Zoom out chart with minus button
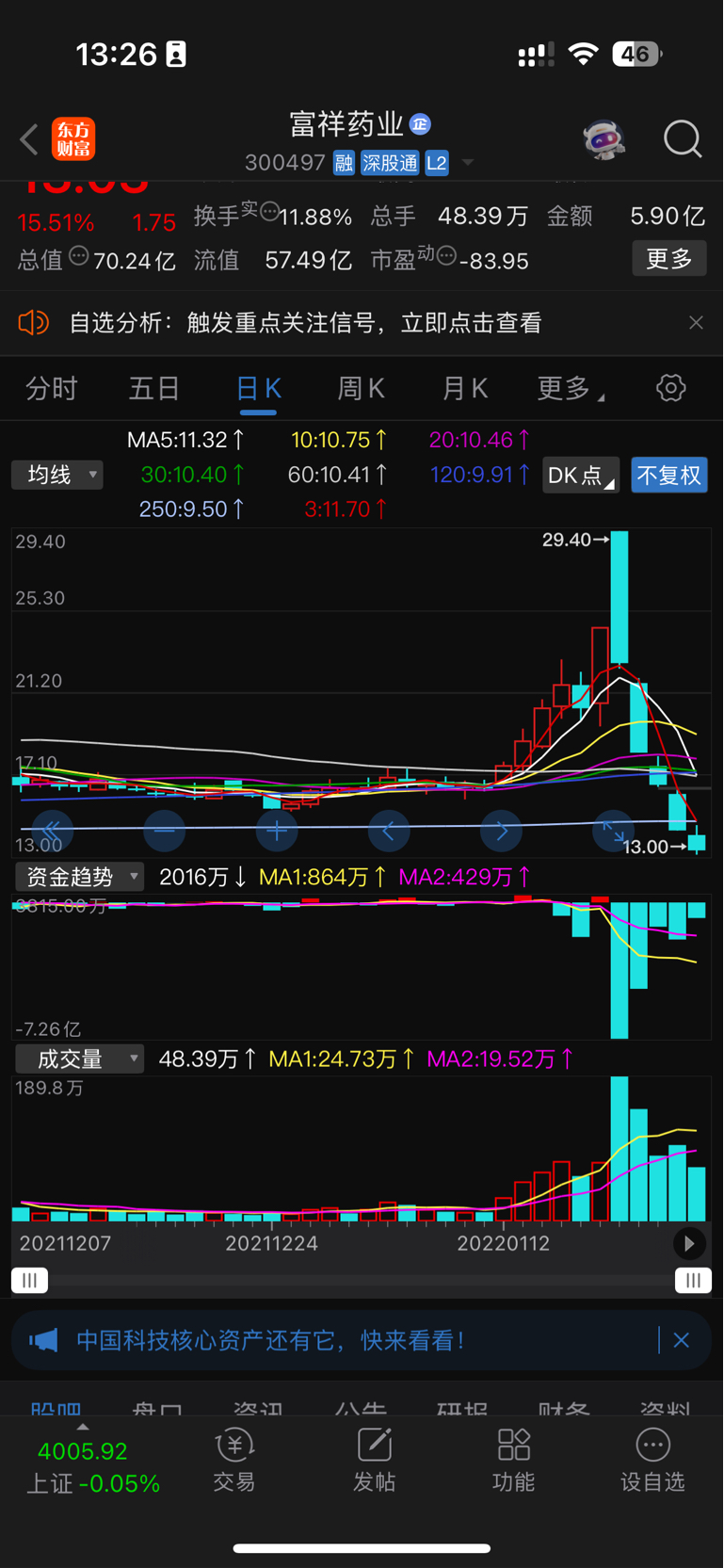 [x=164, y=831]
